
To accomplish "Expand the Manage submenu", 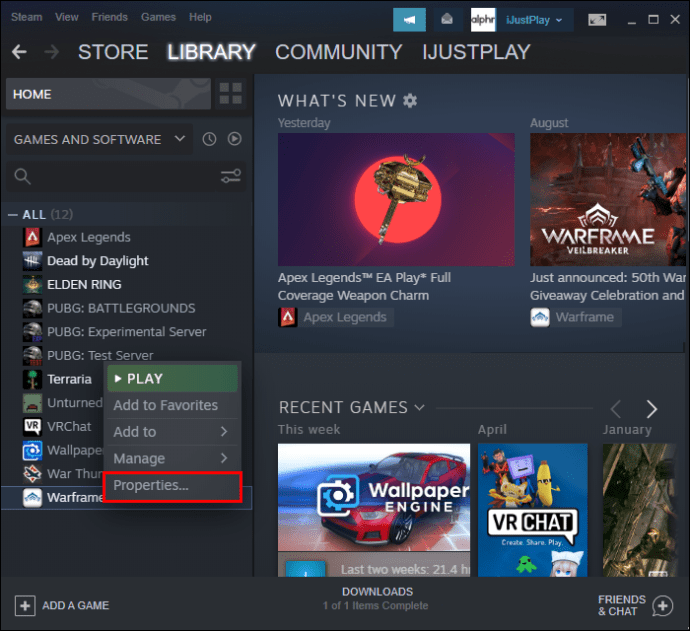I will 172,459.
